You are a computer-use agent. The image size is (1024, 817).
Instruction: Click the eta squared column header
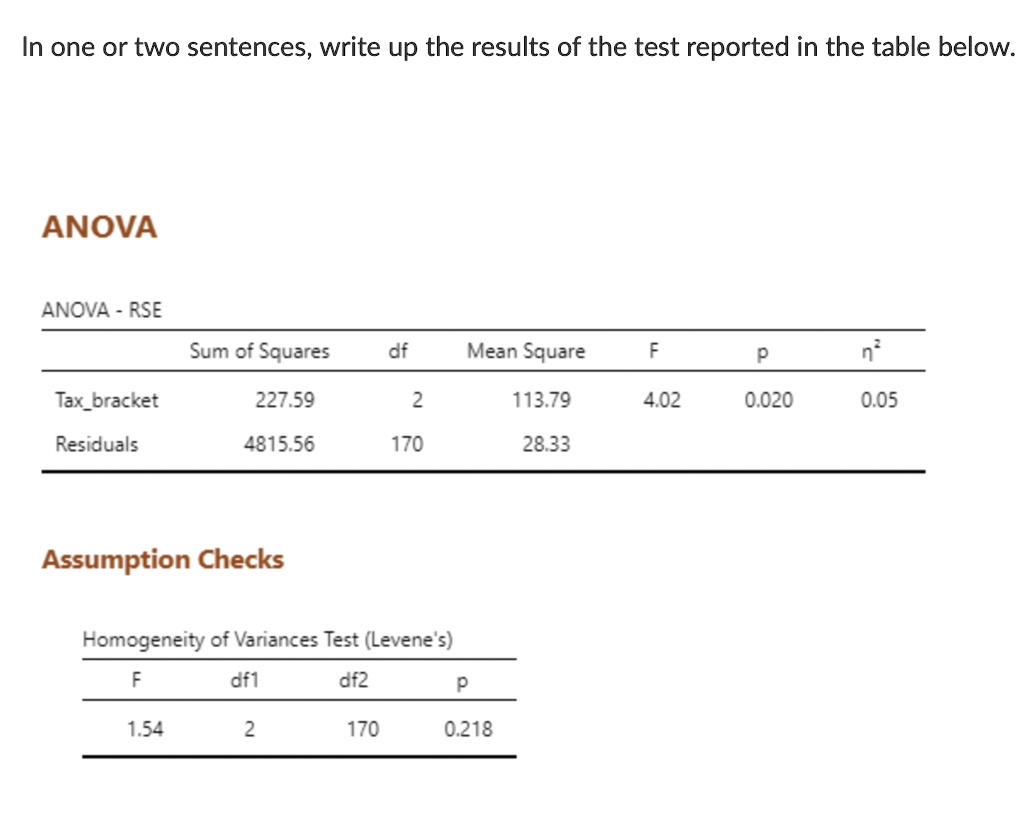click(871, 351)
